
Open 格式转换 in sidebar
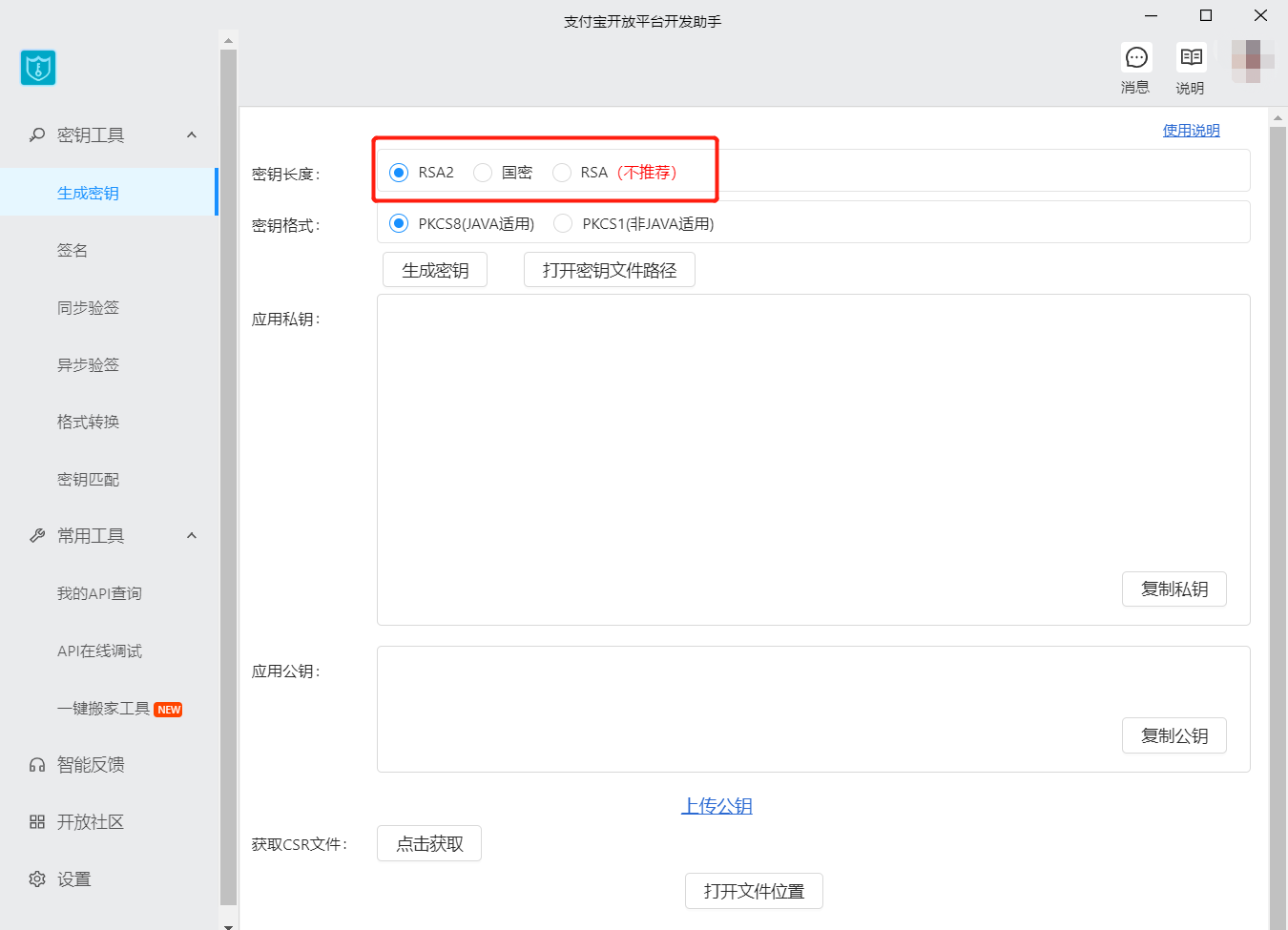(109, 422)
